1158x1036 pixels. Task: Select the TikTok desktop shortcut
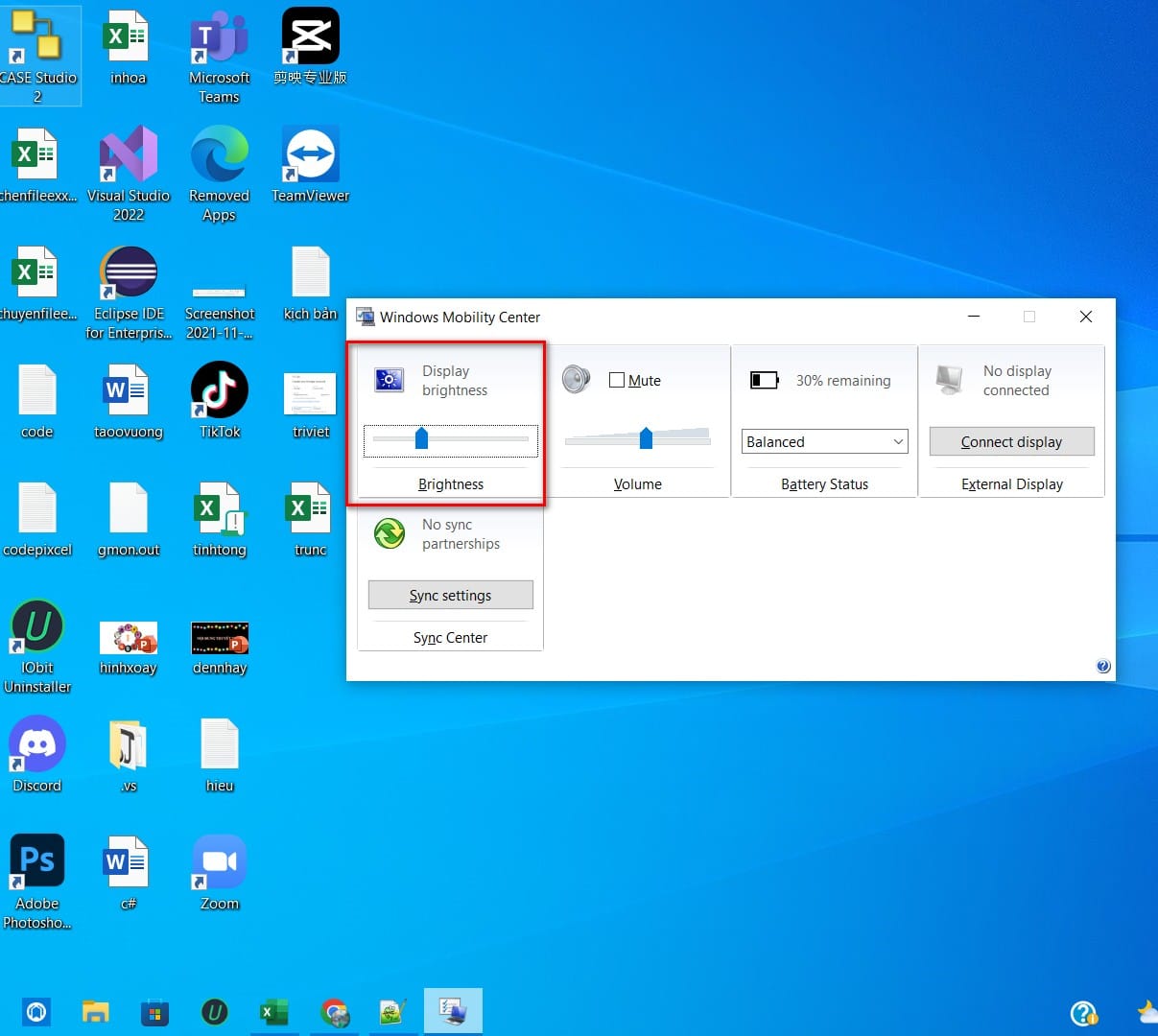pyautogui.click(x=220, y=400)
